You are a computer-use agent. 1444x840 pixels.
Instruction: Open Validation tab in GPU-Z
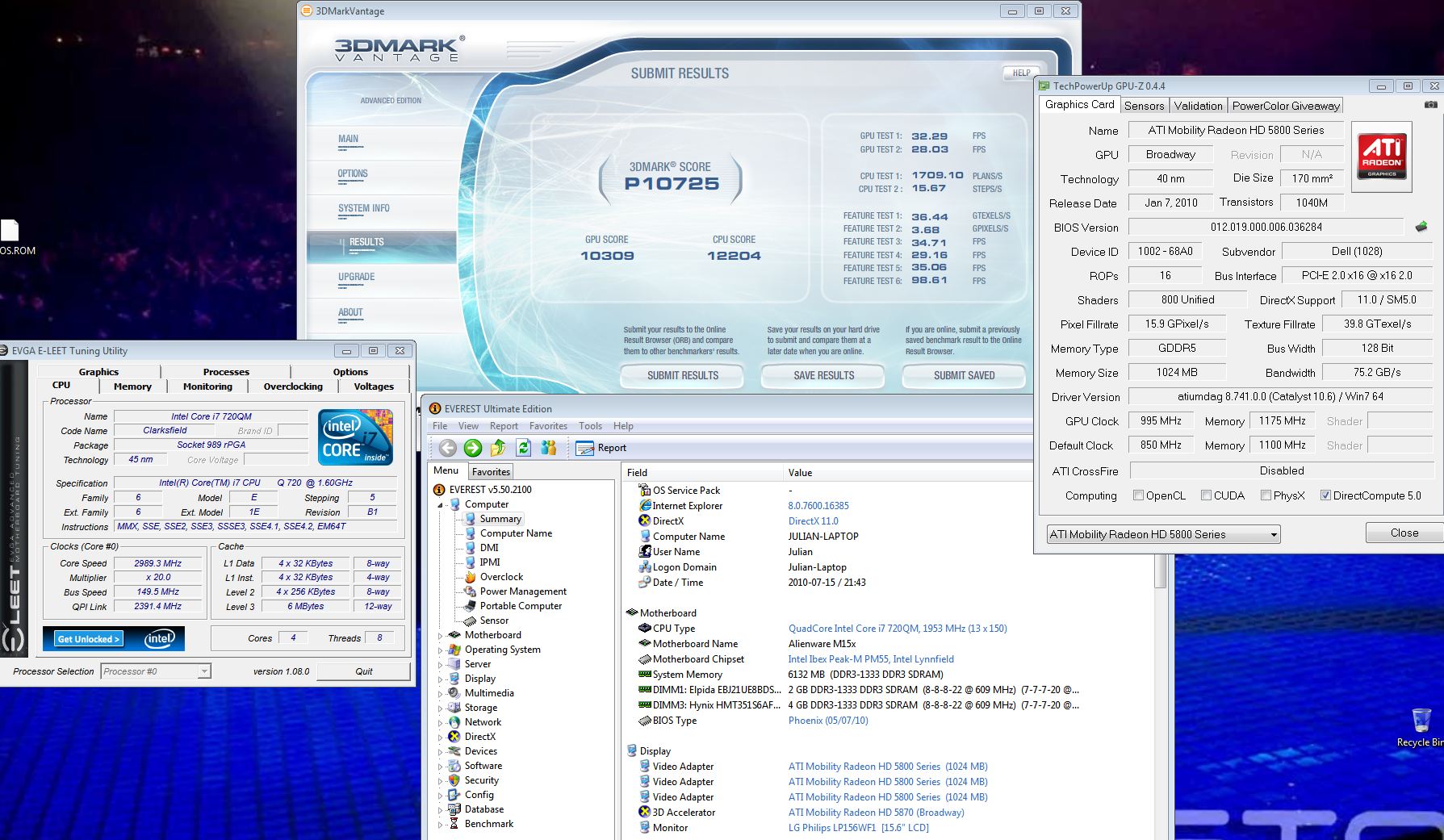click(1198, 106)
